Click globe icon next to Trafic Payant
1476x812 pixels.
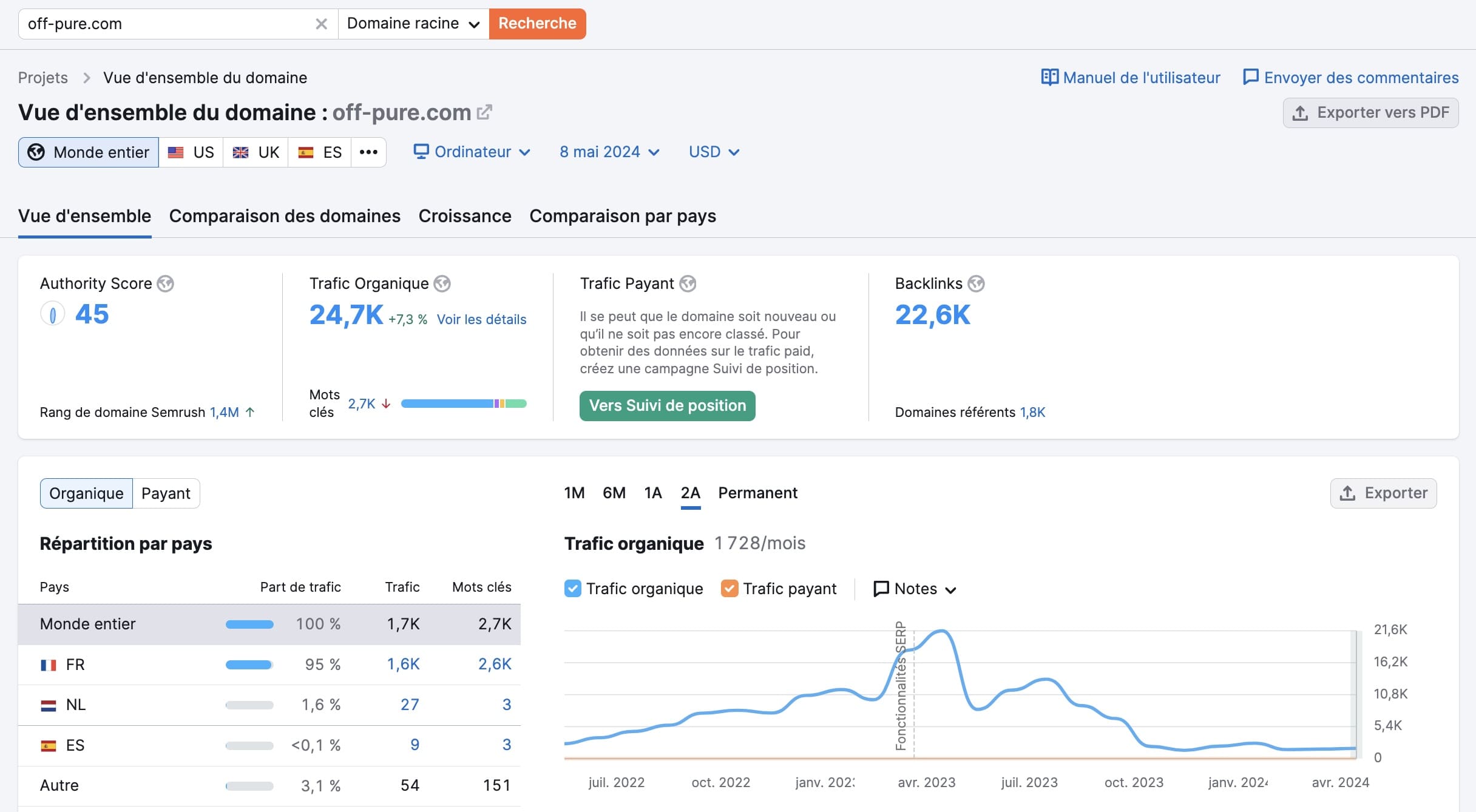click(688, 283)
